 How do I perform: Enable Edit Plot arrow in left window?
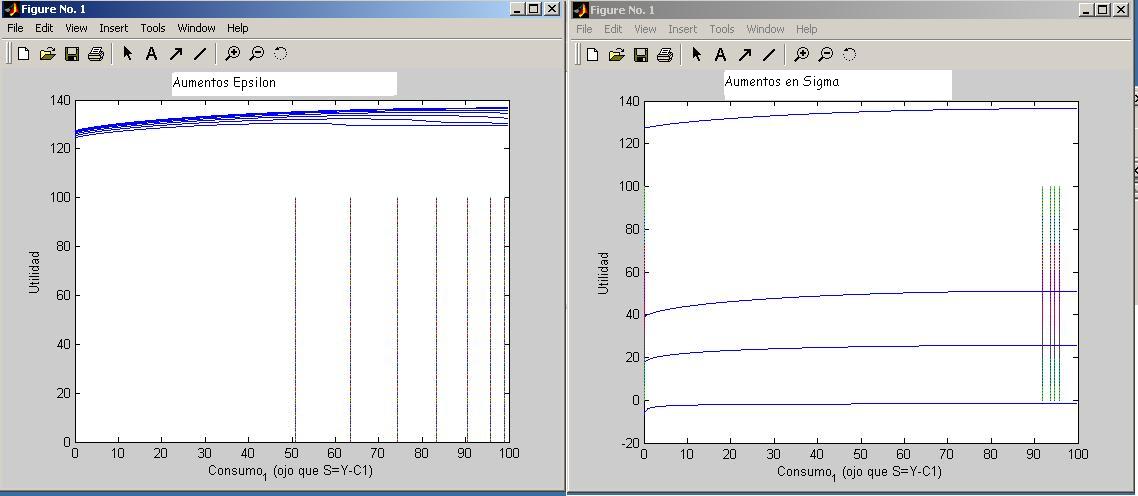[x=127, y=54]
